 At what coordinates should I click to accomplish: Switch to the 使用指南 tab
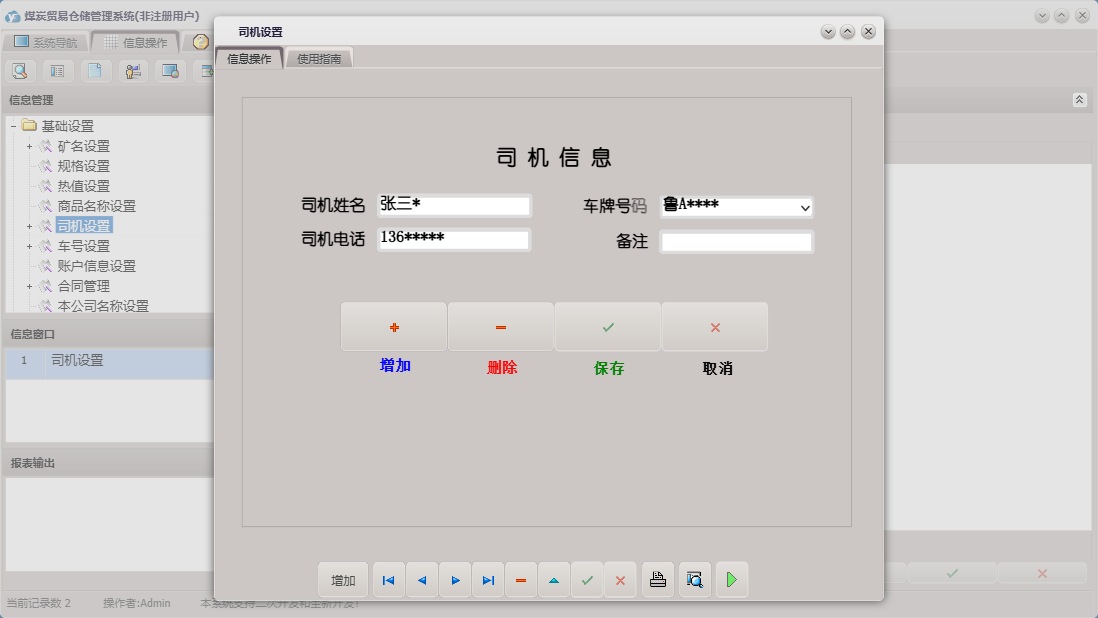318,57
